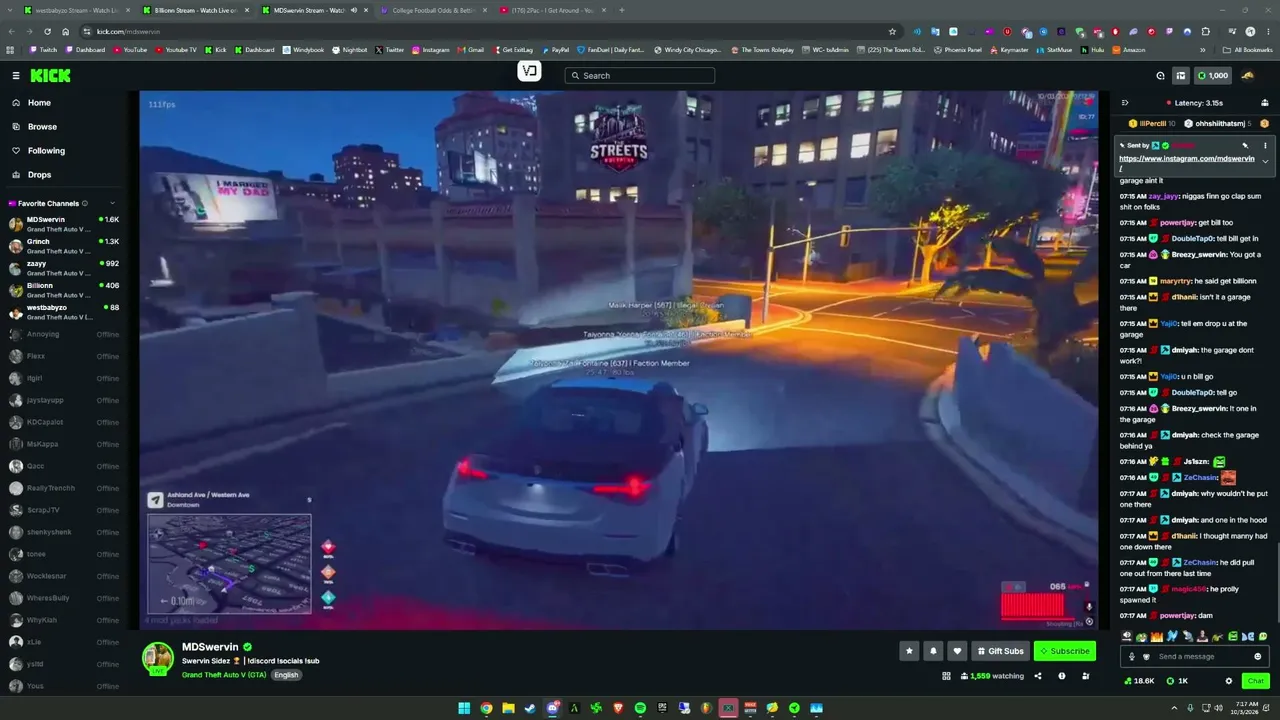Open Windows Start menu on the taskbar
1280x720 pixels.
click(x=464, y=708)
